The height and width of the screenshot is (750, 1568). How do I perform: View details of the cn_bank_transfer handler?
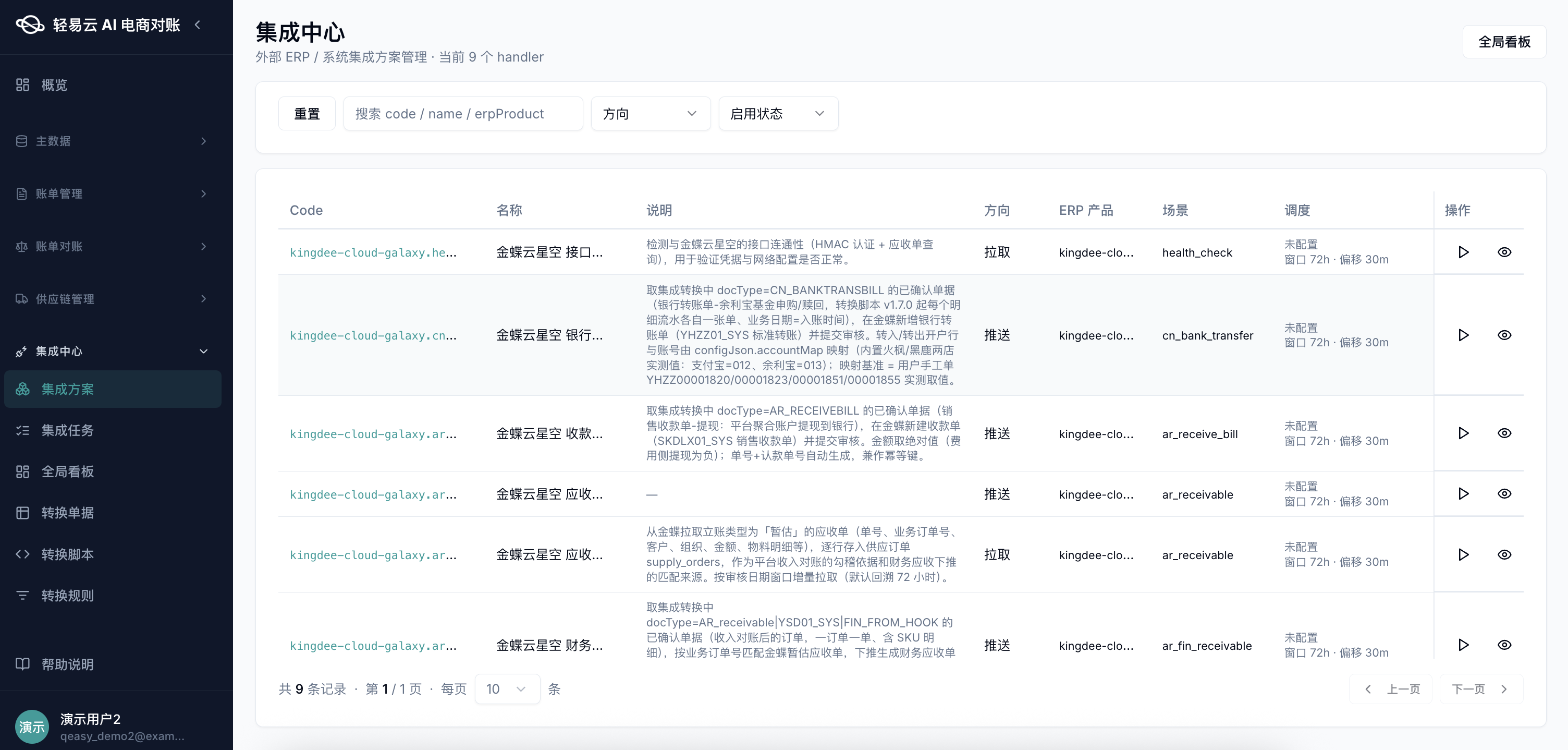pos(1504,335)
